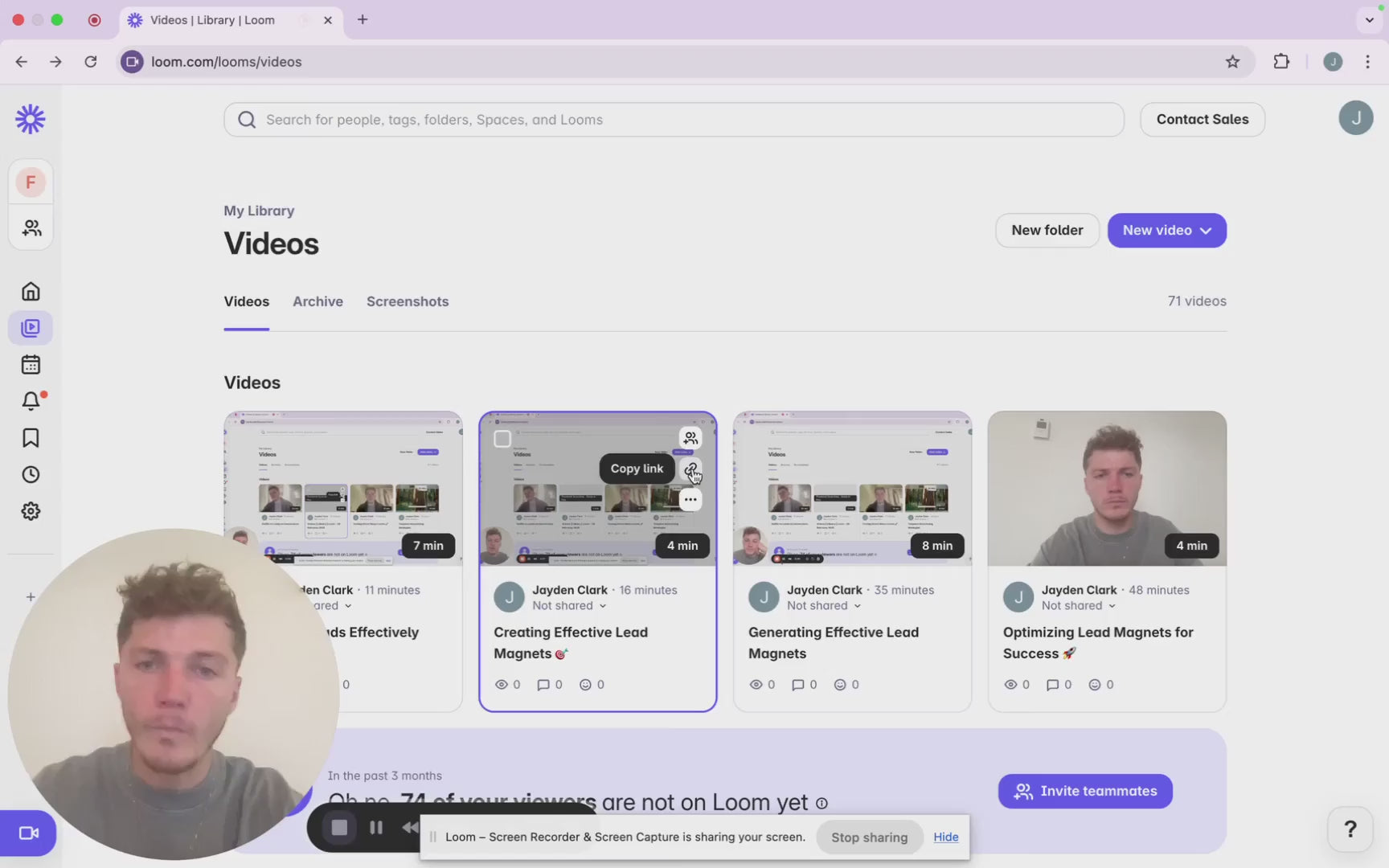Stop the Loom recording
The height and width of the screenshot is (868, 1389).
[339, 828]
